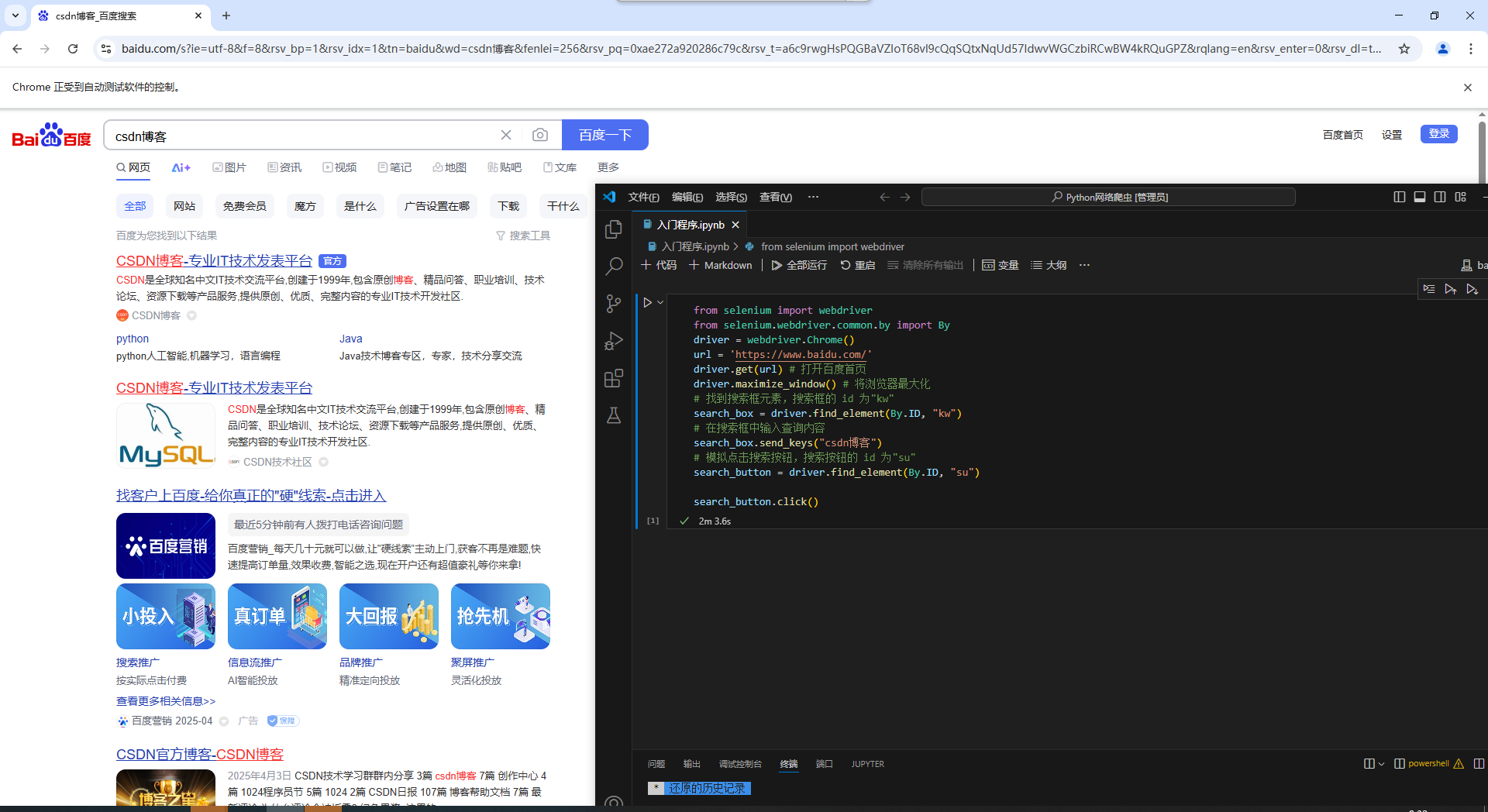
Task: Run the notebook cell with play button
Action: coord(648,303)
